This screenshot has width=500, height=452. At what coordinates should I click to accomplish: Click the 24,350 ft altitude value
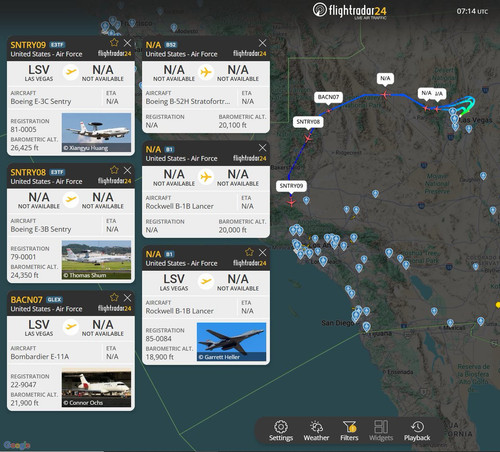pyautogui.click(x=25, y=275)
